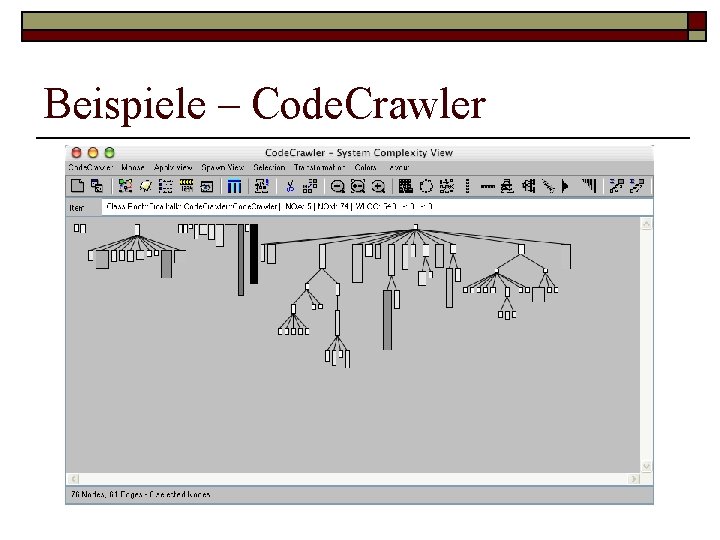Click the vertical dotted line layout icon

pos(467,186)
